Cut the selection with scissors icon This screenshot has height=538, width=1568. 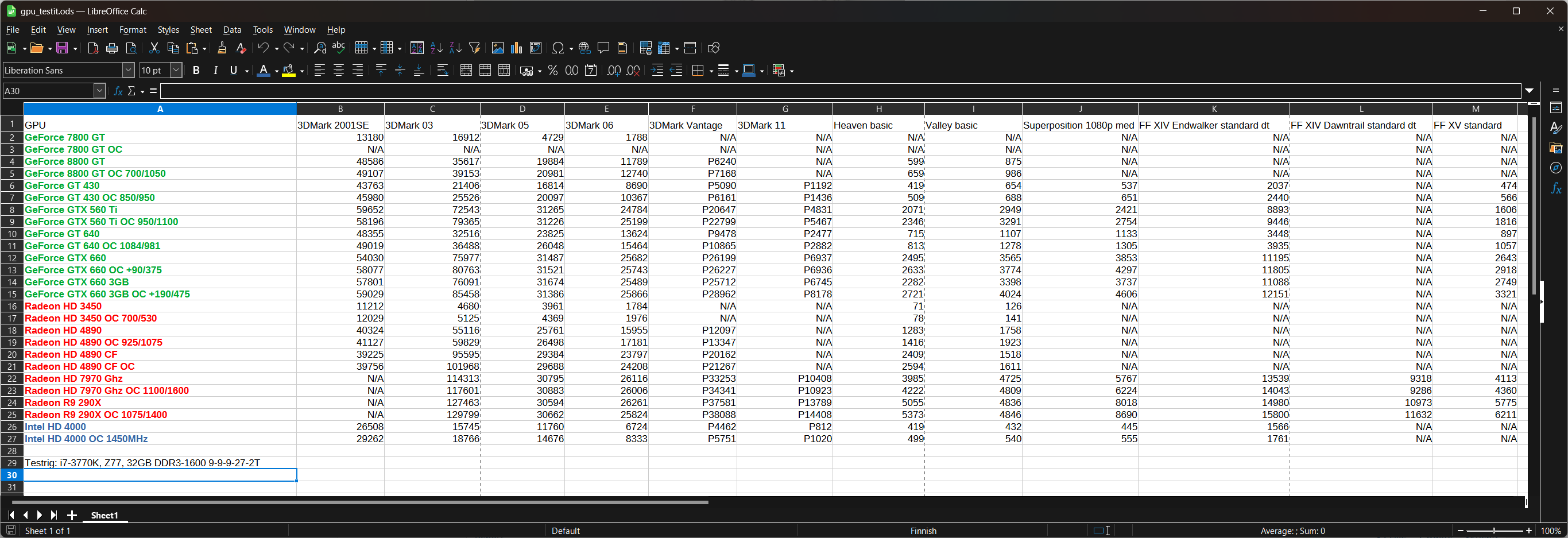coord(154,48)
